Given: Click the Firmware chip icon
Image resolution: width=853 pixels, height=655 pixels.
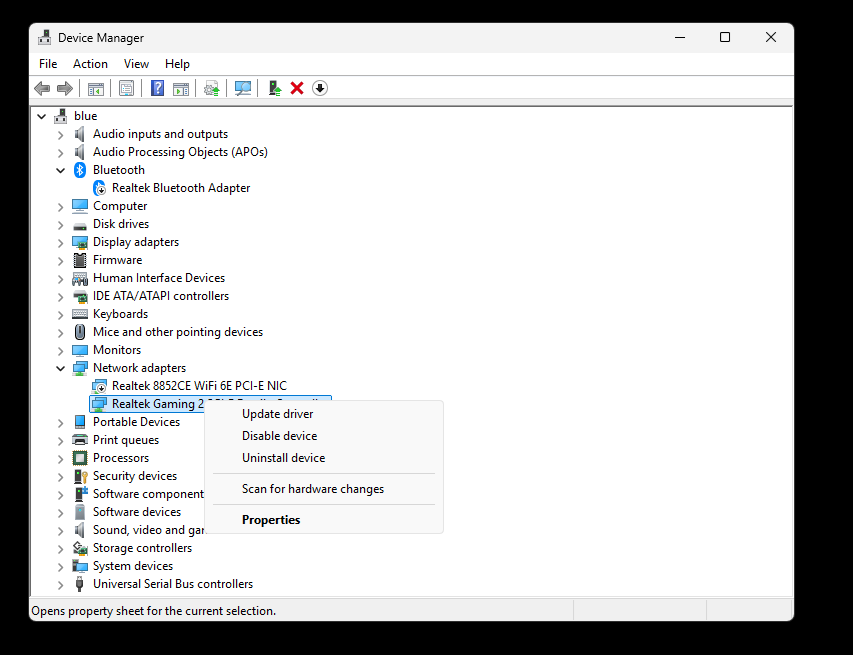Looking at the screenshot, I should point(80,260).
